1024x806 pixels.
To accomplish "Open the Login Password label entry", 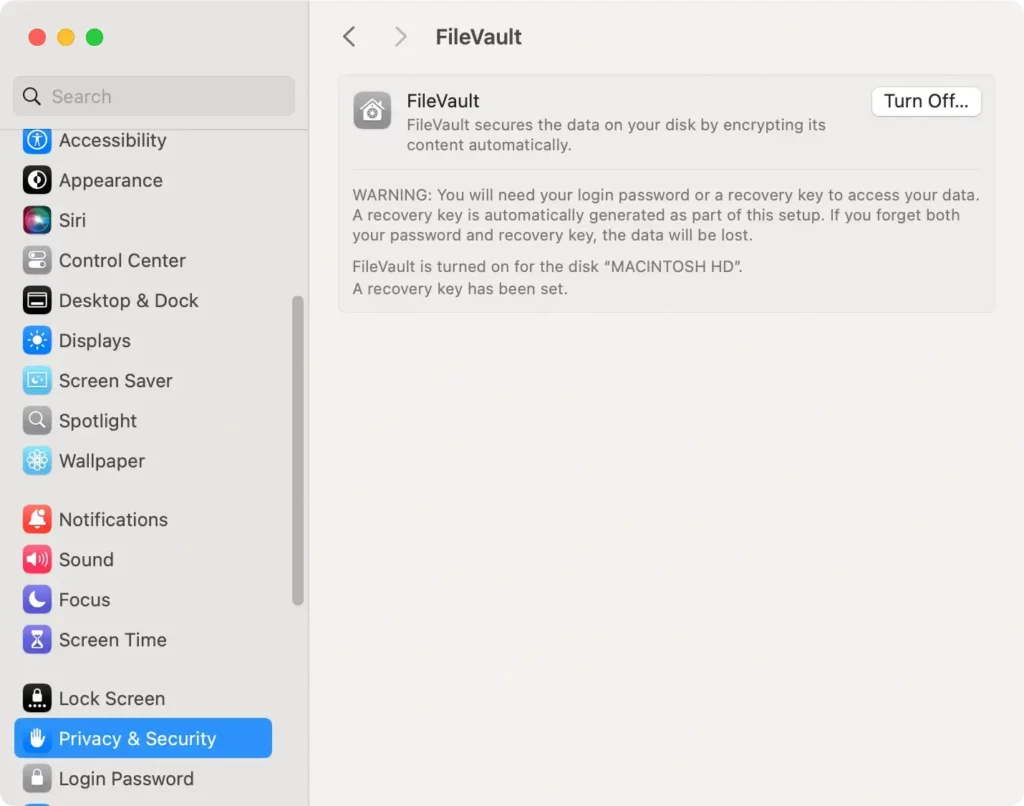I will (127, 779).
